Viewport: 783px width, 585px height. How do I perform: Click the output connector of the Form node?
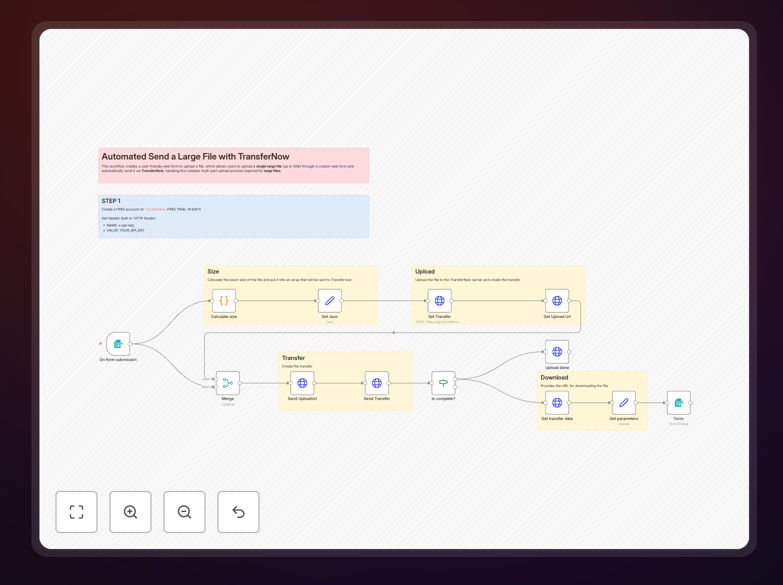click(691, 403)
